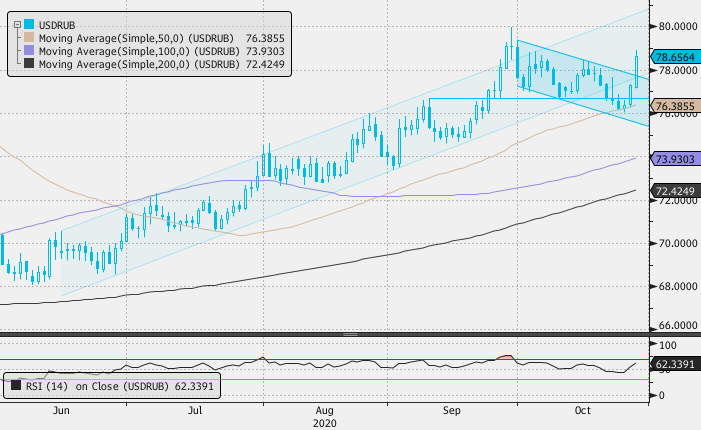Click the 73.9303 moving average price tag
Viewport: 701px width, 430px height.
pos(674,158)
